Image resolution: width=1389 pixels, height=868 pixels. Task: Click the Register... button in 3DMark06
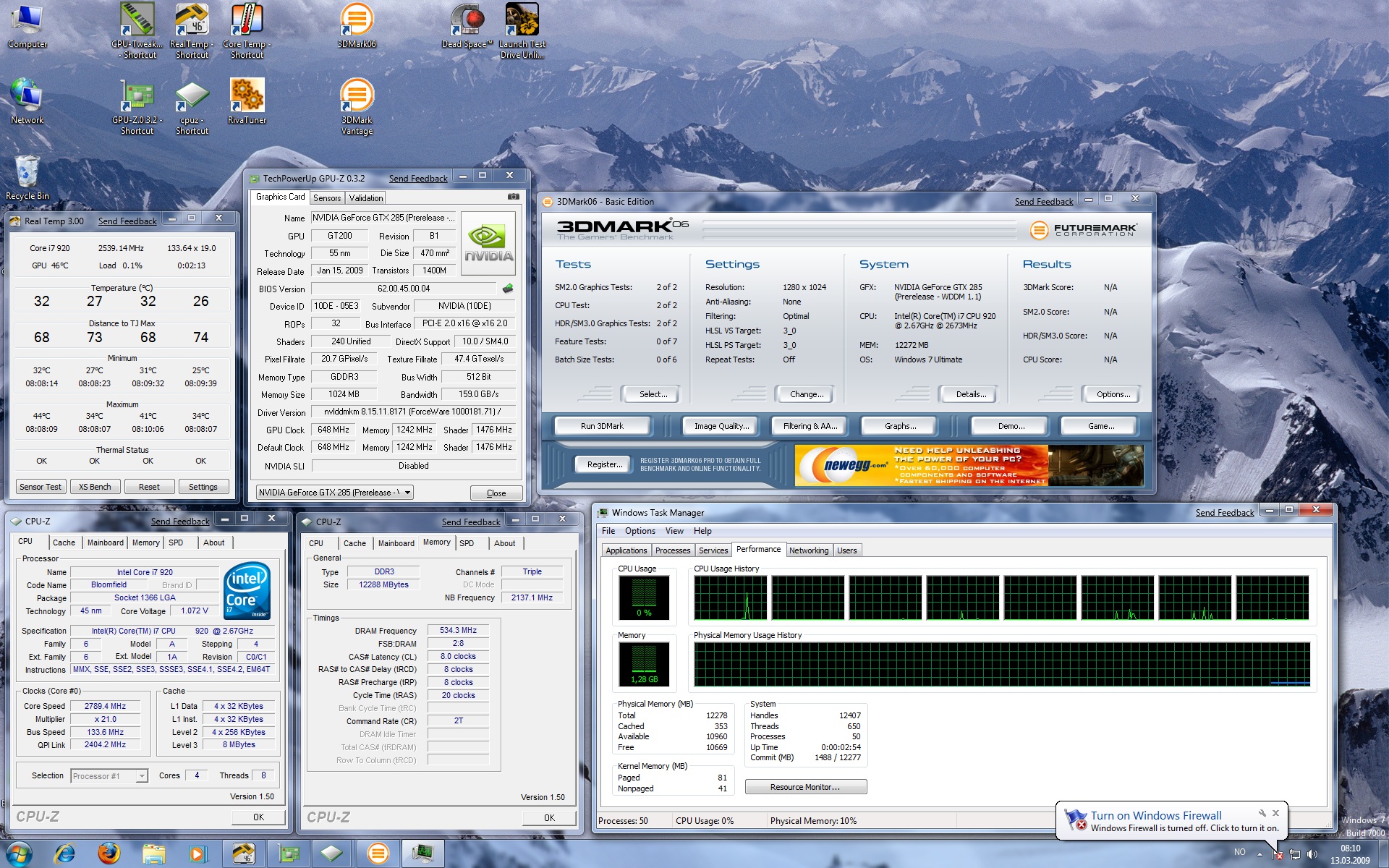point(605,464)
